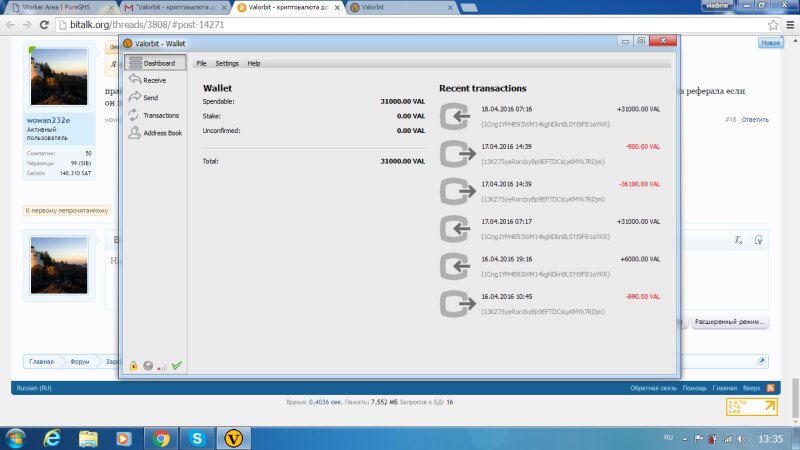
Task: Open the Help menu
Action: point(254,63)
